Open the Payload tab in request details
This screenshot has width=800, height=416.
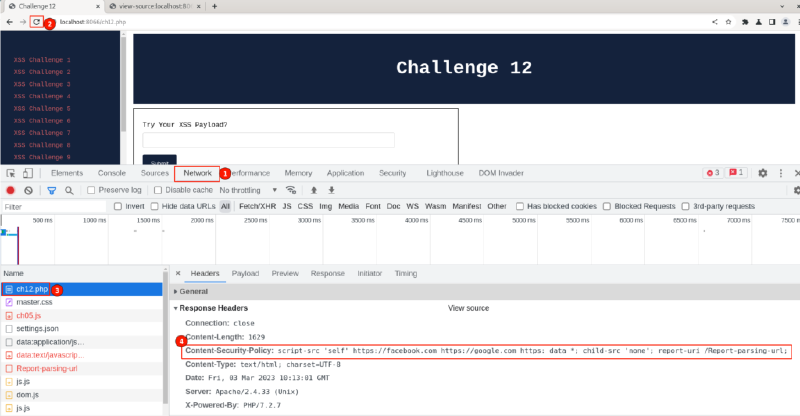245,273
